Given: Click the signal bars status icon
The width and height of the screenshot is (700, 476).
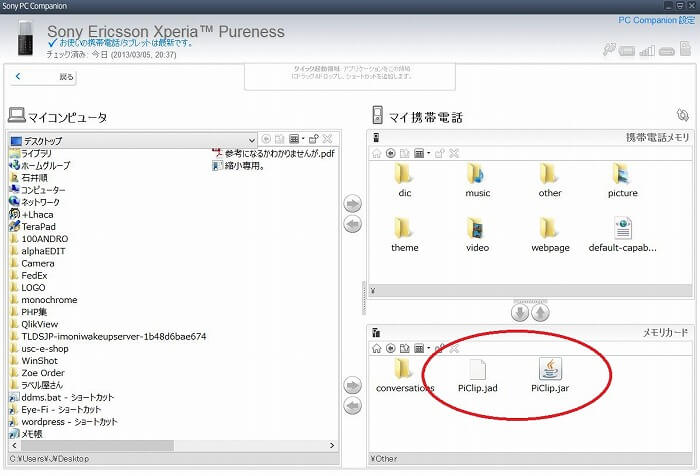Looking at the screenshot, I should point(647,50).
